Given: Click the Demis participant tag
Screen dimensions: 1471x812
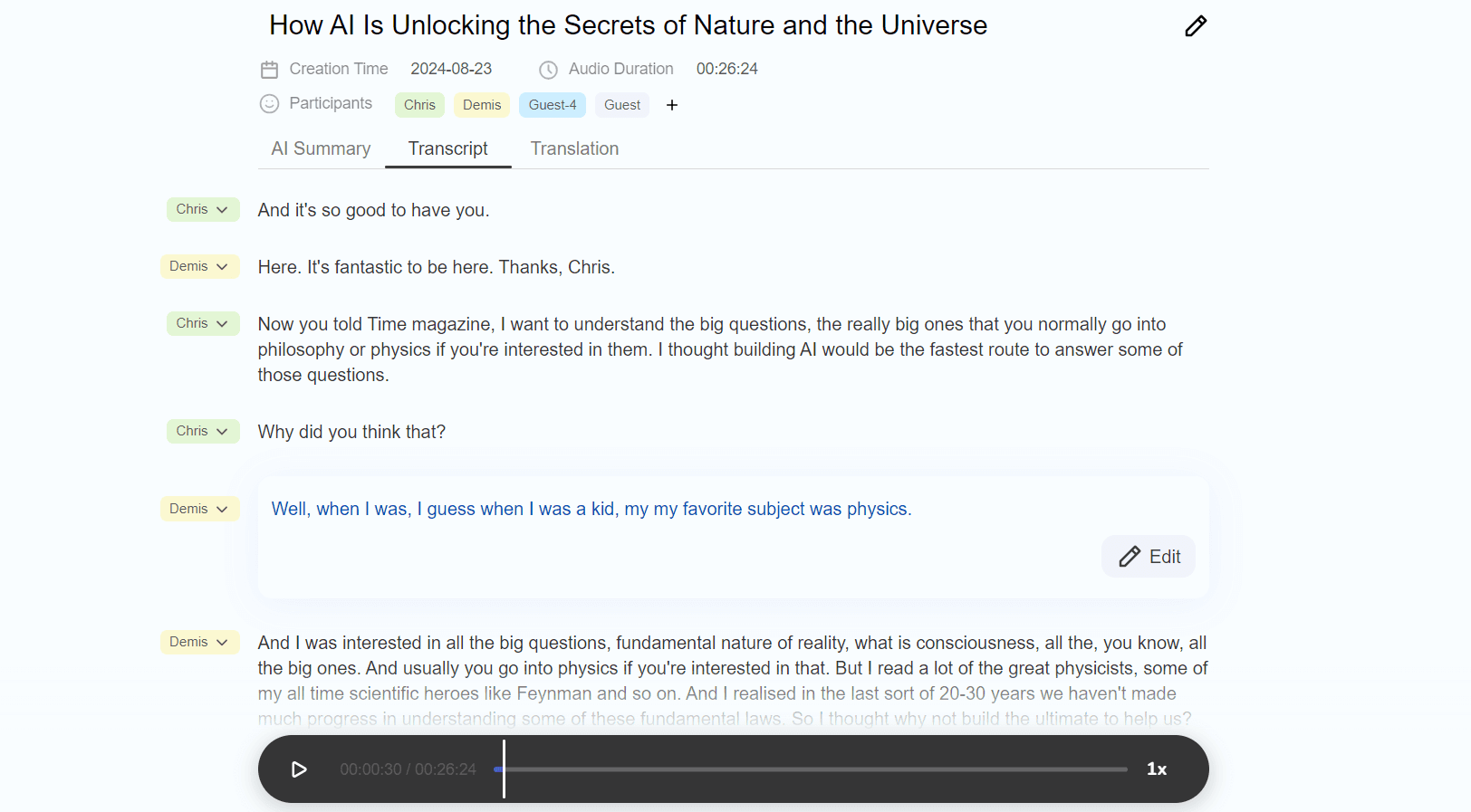Looking at the screenshot, I should (x=482, y=105).
